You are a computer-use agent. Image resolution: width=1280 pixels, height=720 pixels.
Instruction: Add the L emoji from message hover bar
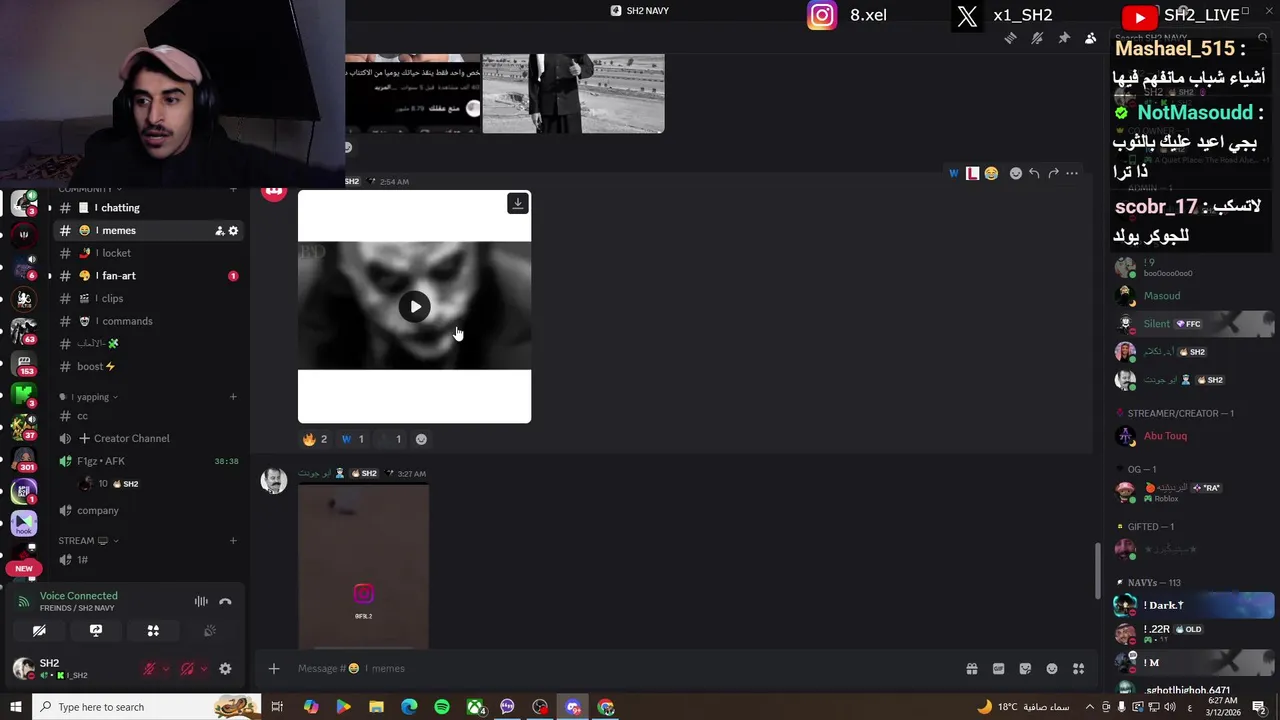point(972,173)
